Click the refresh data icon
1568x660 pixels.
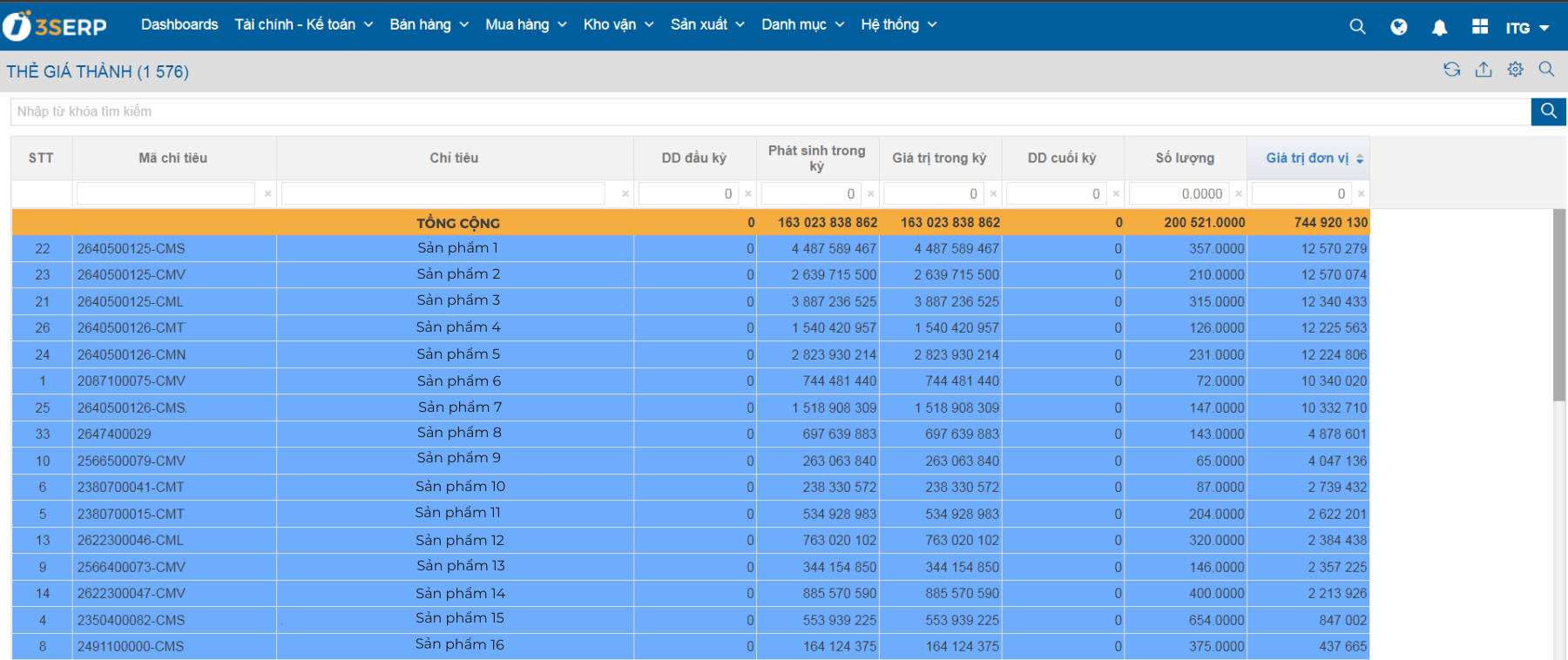pyautogui.click(x=1451, y=70)
